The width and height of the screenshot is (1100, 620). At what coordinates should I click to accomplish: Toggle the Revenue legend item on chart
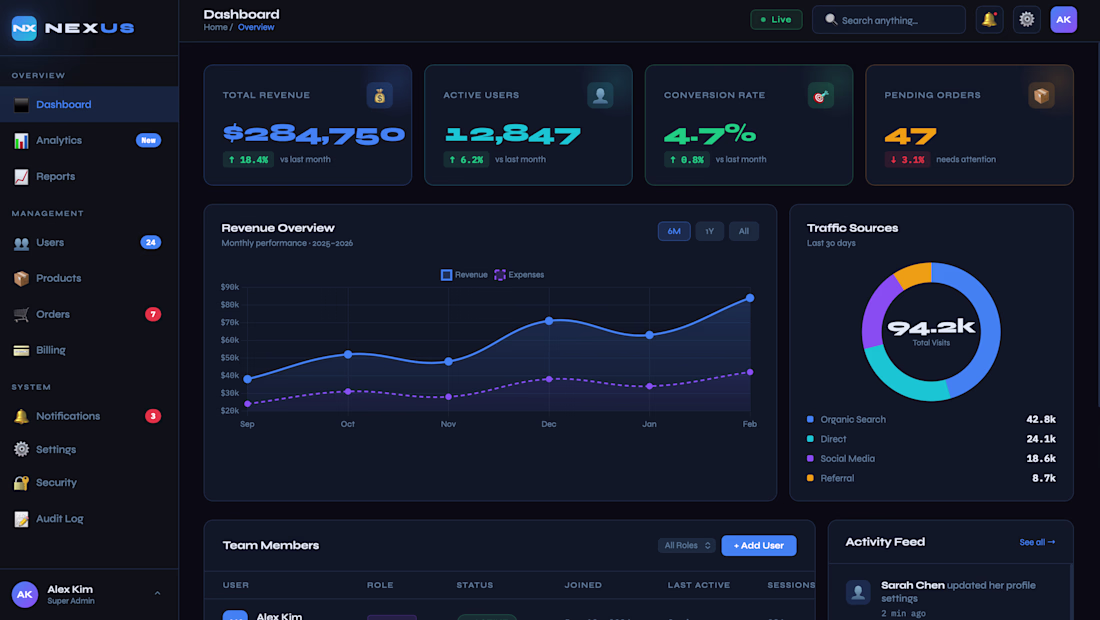pyautogui.click(x=464, y=275)
